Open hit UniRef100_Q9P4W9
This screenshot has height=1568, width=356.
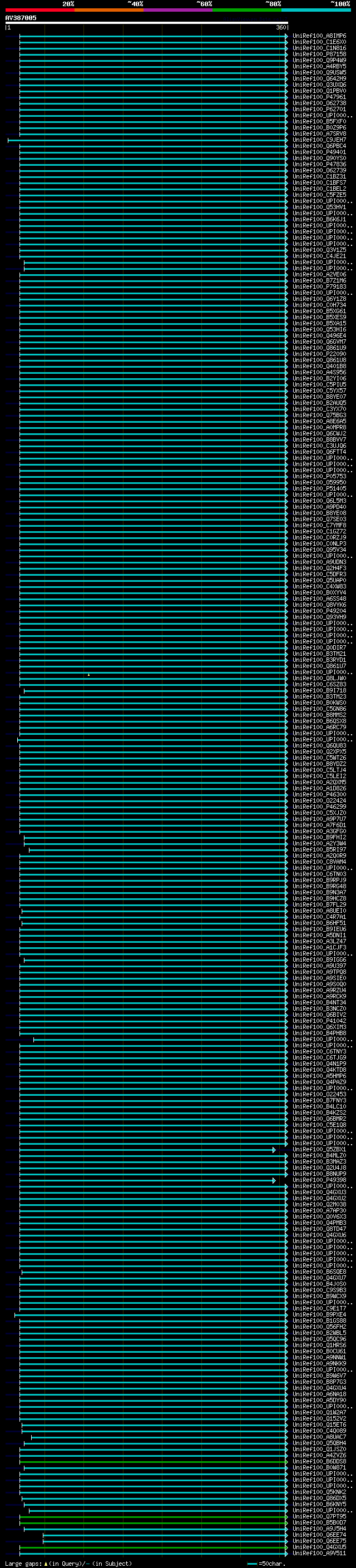point(319,60)
